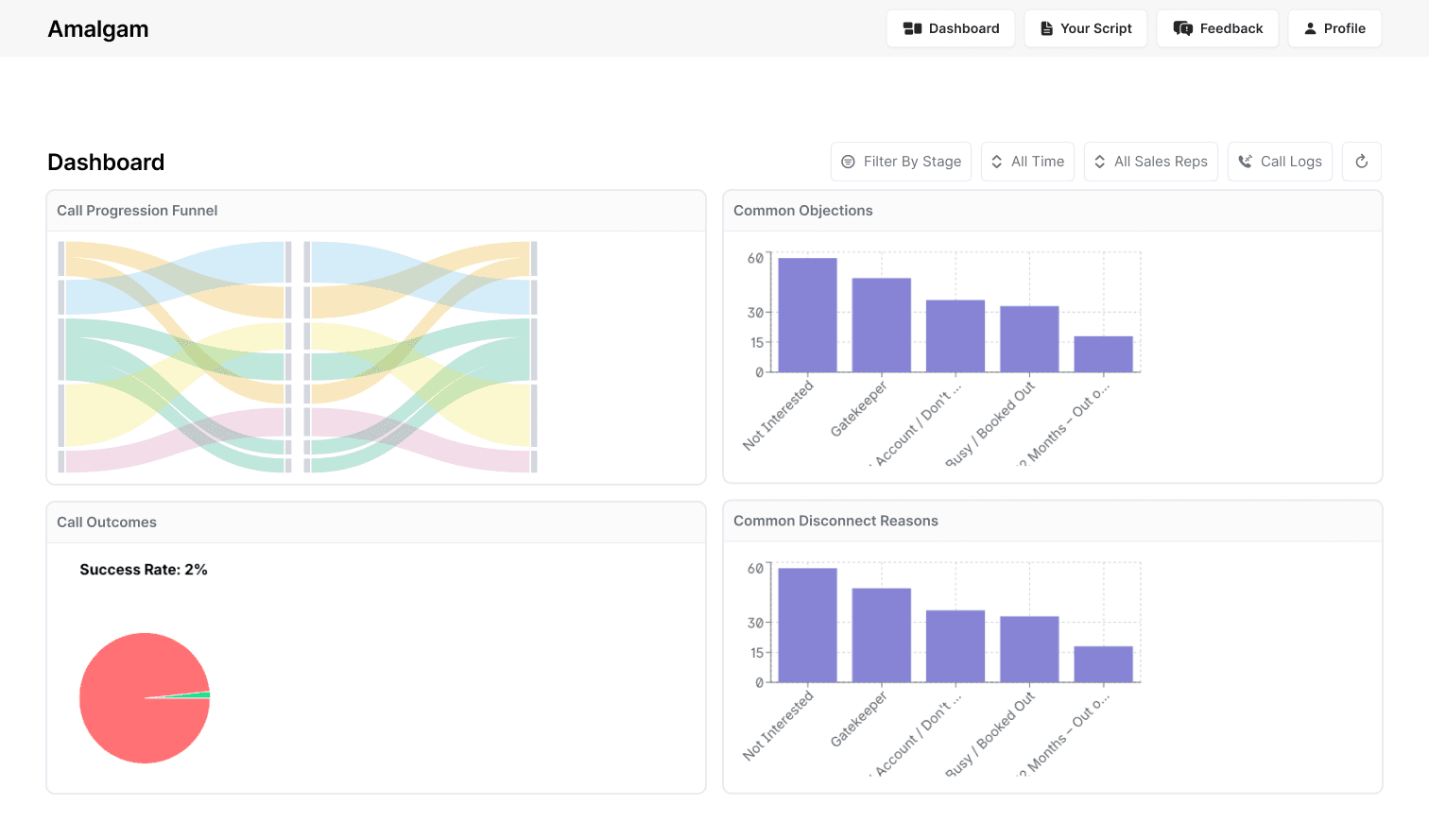Click the refresh icon button
Viewport: 1429px width, 840px height.
(1362, 162)
